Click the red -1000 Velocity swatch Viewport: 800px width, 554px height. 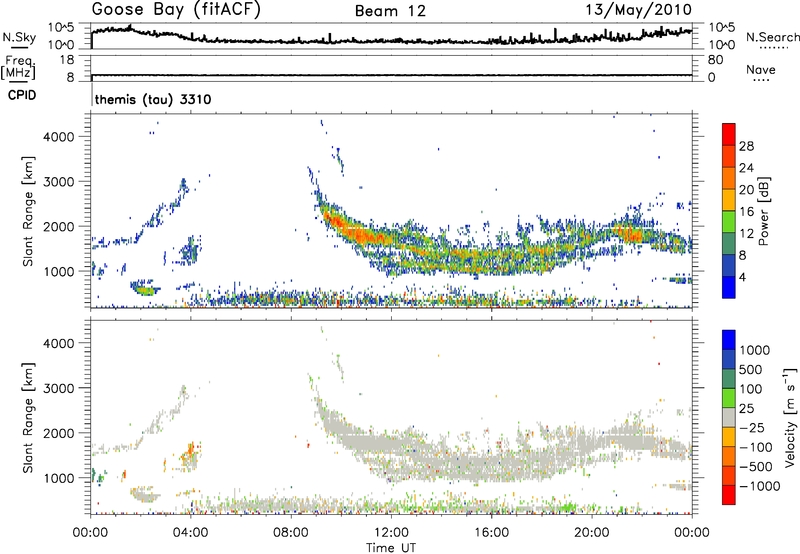pos(729,495)
